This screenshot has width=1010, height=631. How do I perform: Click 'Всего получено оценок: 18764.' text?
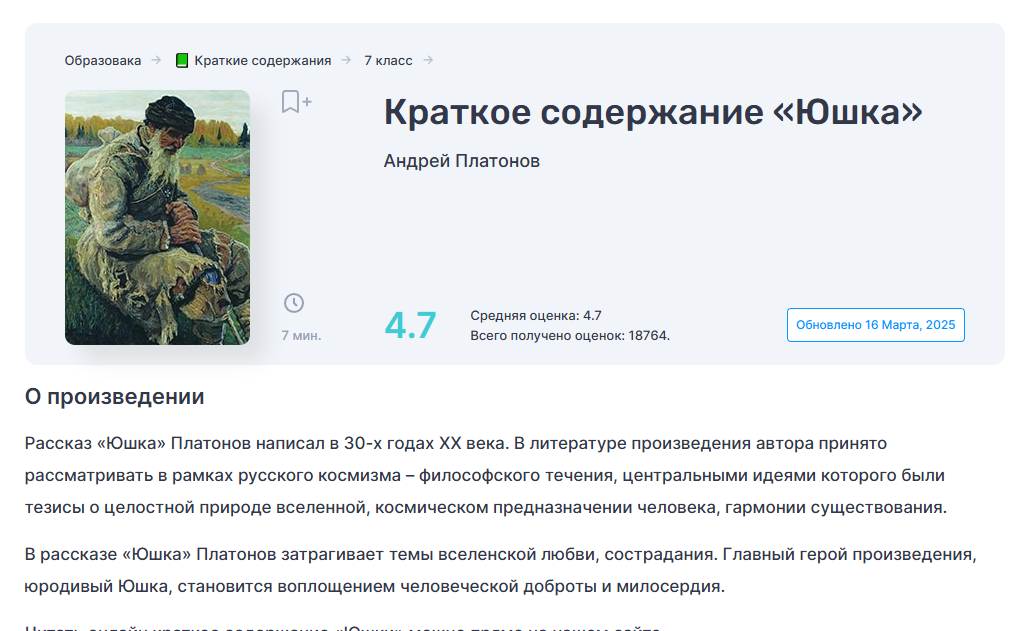[570, 335]
